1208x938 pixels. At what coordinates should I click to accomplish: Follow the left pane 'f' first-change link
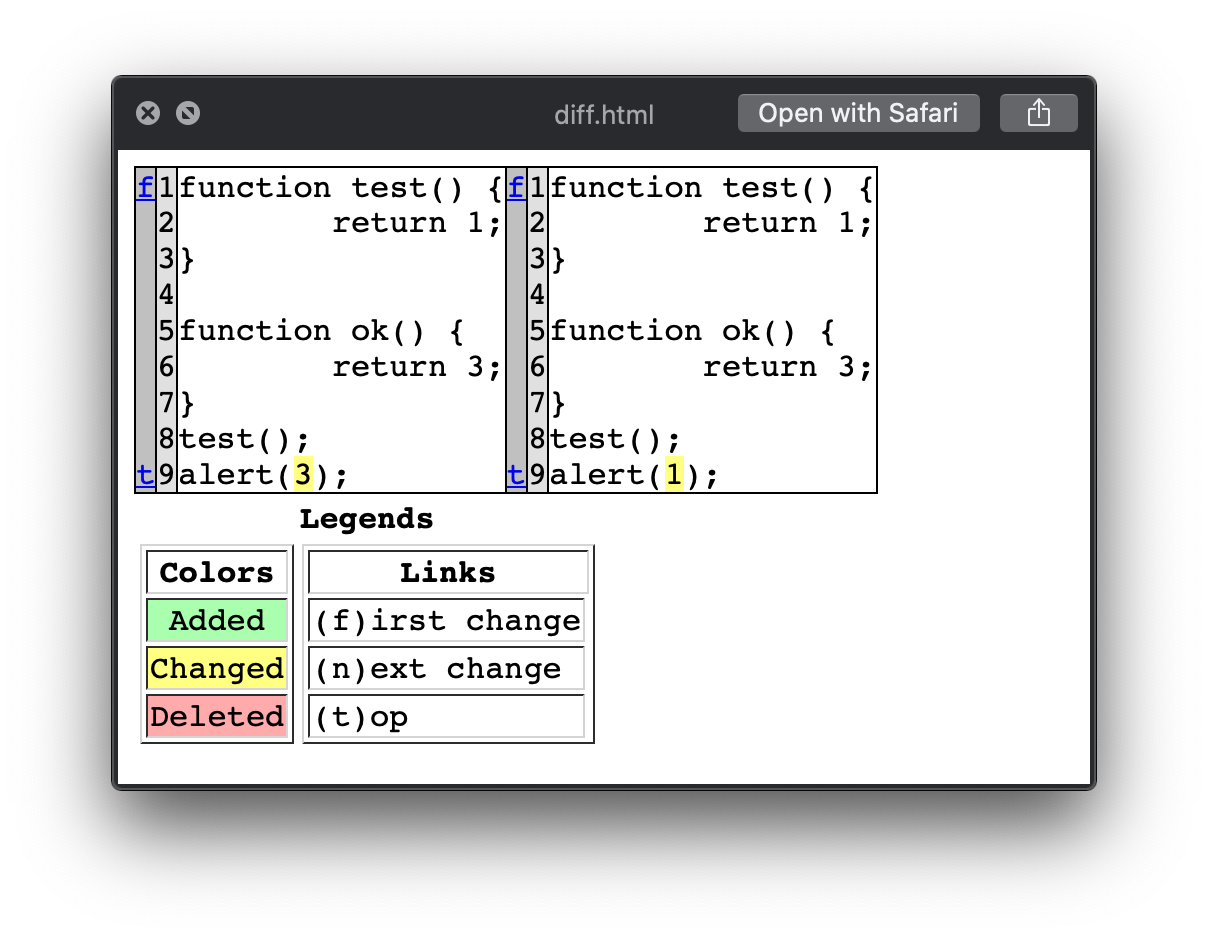coord(145,188)
